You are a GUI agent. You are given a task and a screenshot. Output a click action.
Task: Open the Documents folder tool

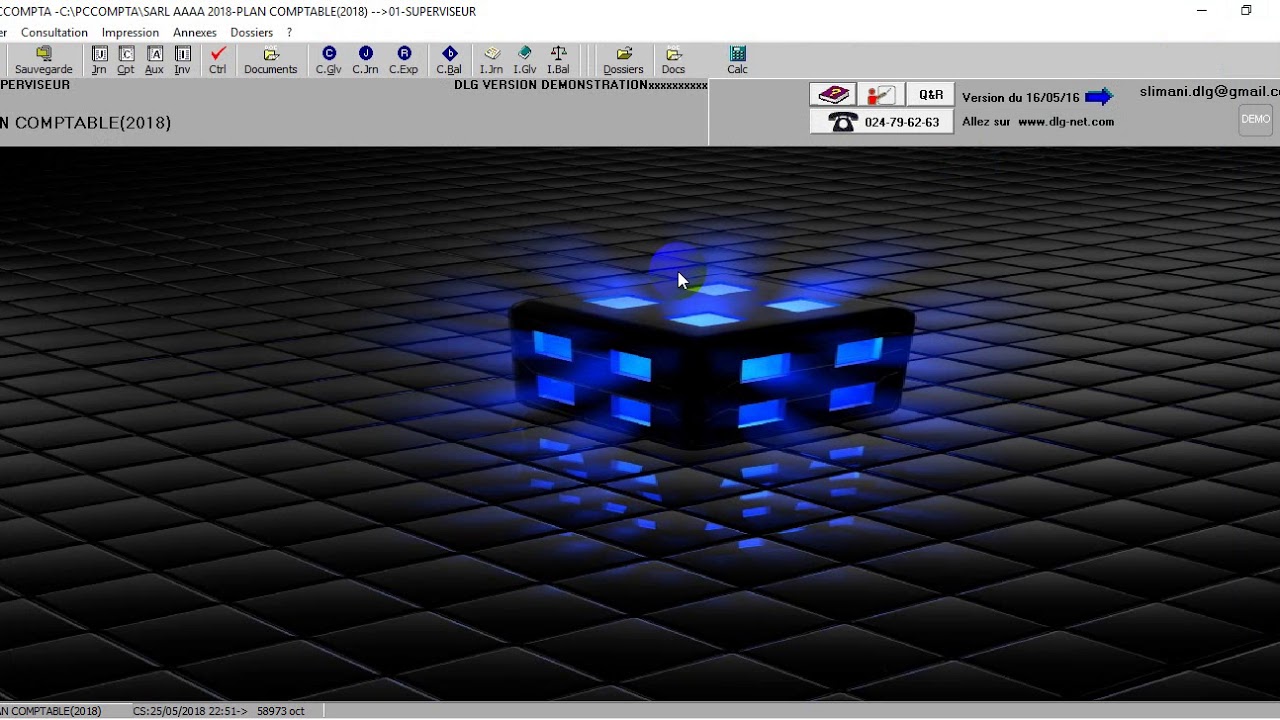(x=271, y=60)
